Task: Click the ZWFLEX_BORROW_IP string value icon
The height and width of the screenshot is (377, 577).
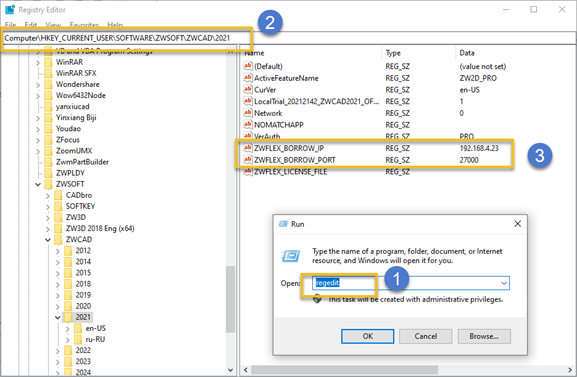Action: click(248, 148)
